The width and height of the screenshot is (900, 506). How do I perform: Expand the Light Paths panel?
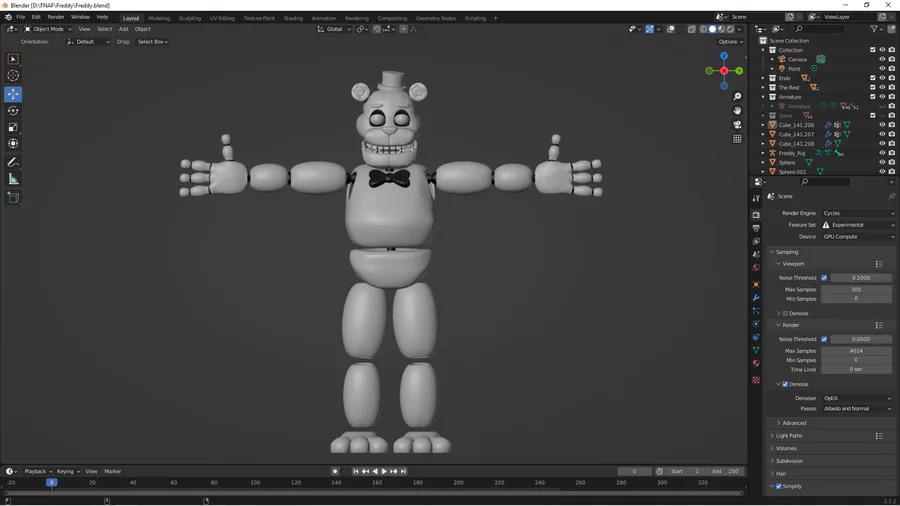[789, 436]
